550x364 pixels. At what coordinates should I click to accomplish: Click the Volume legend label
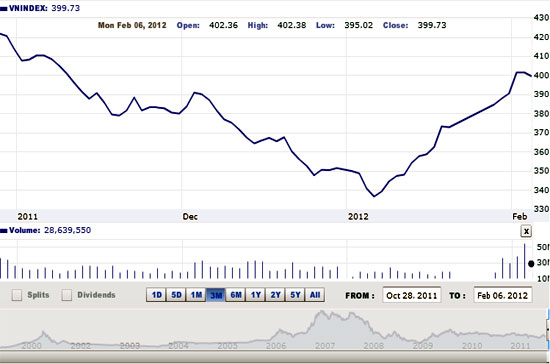tap(24, 230)
